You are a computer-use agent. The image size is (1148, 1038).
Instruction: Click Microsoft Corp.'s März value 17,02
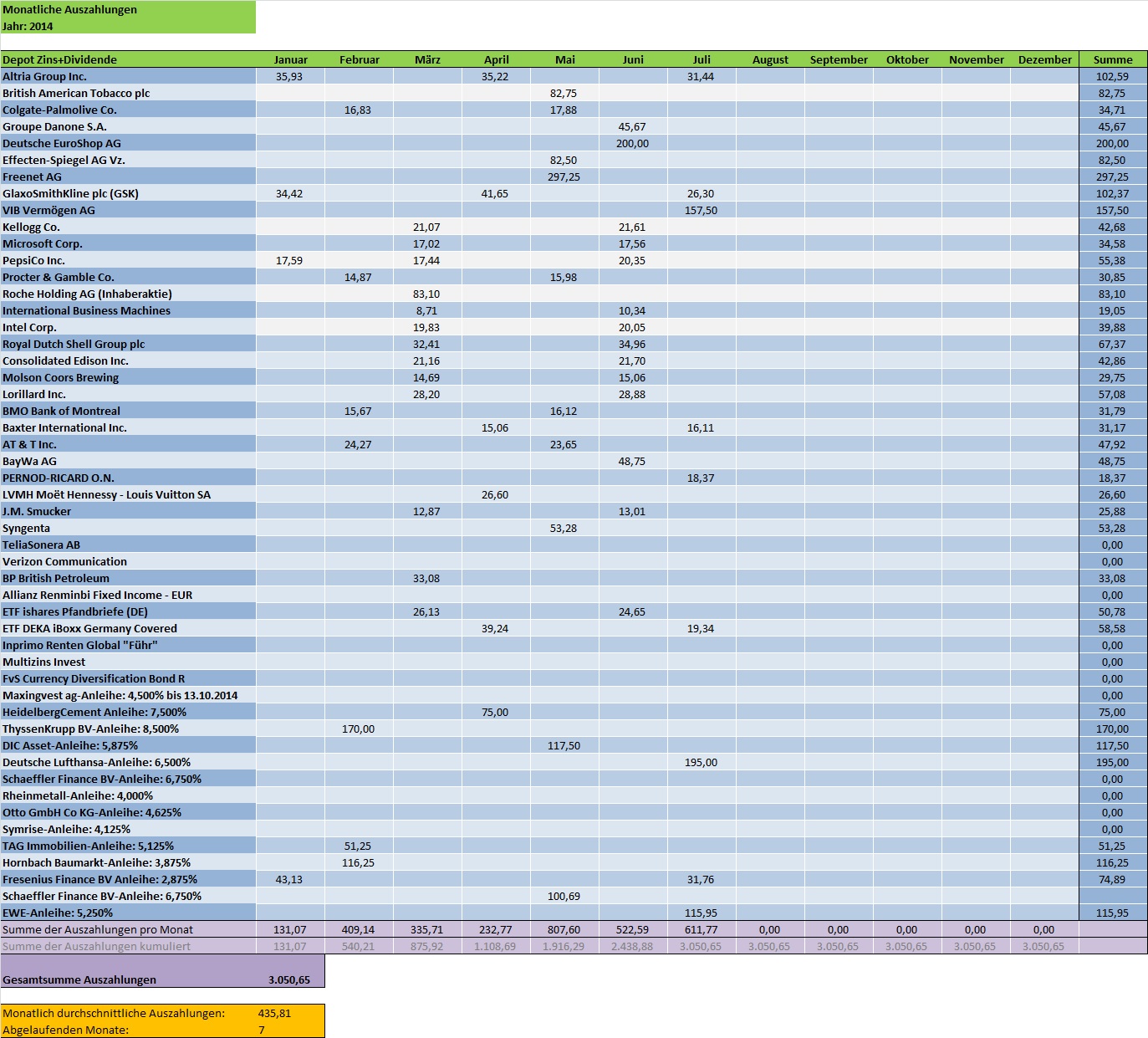pos(427,243)
